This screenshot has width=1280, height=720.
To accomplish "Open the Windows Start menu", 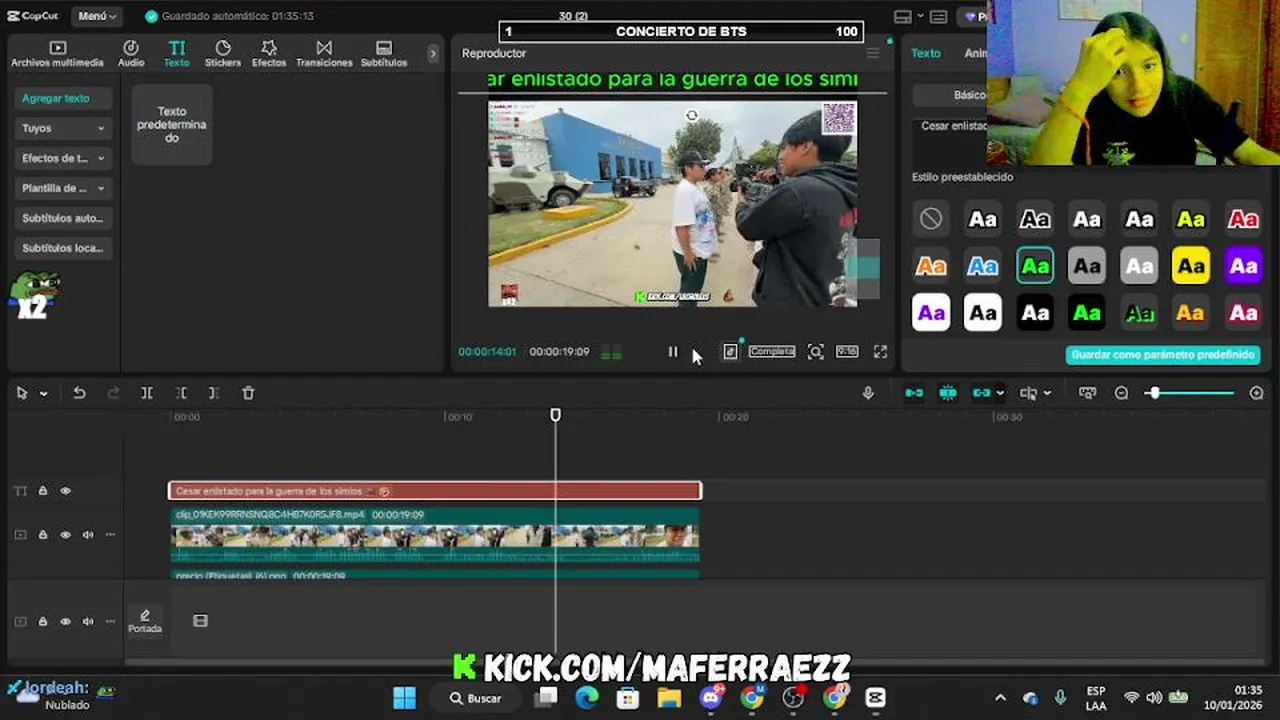I will (404, 698).
